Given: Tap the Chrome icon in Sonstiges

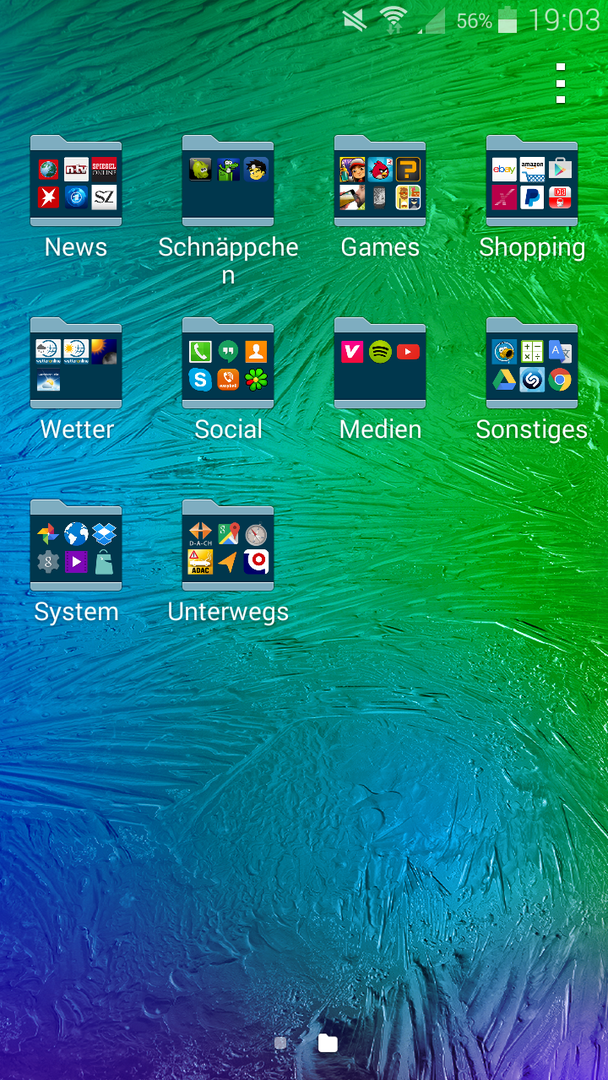Looking at the screenshot, I should pos(560,380).
